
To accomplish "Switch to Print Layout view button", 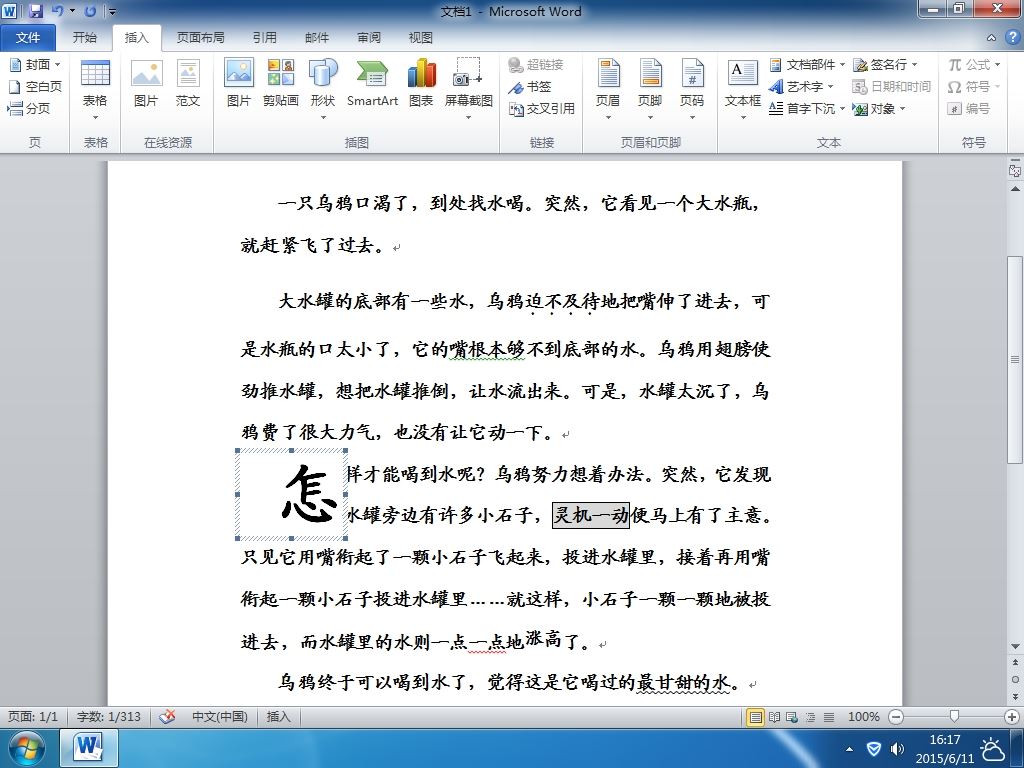I will [756, 717].
